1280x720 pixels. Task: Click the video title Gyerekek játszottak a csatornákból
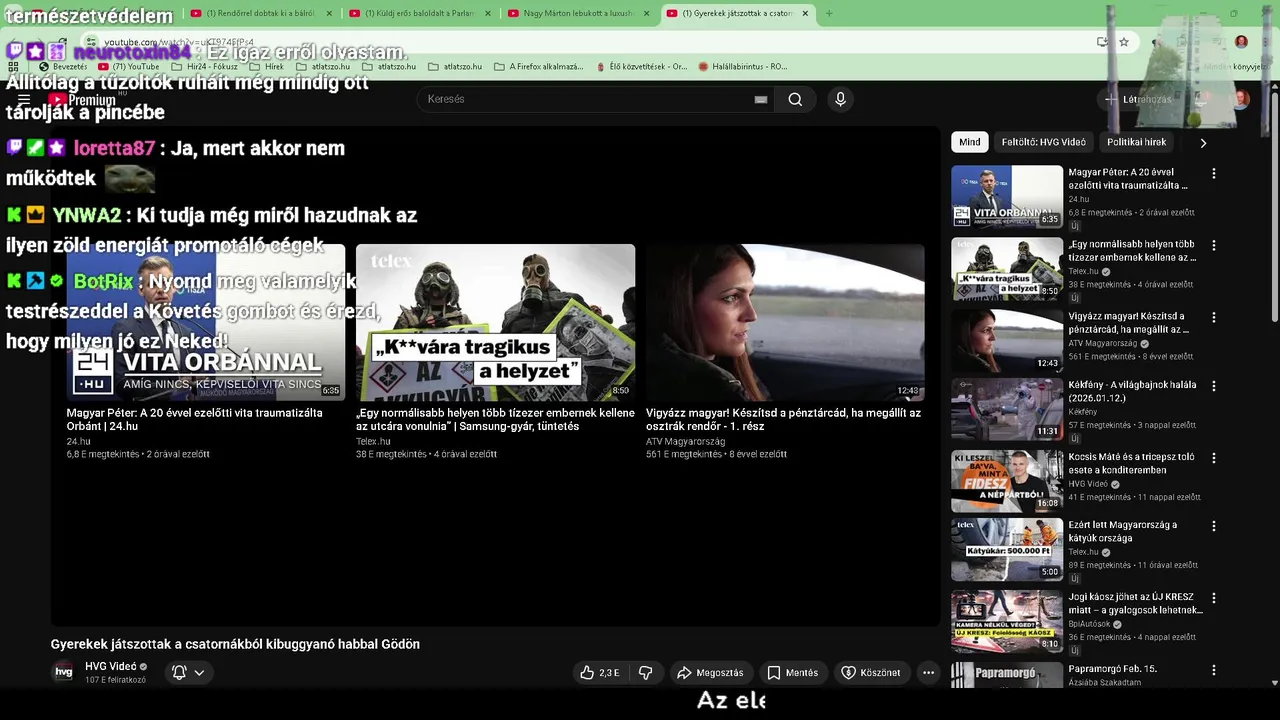[x=235, y=644]
